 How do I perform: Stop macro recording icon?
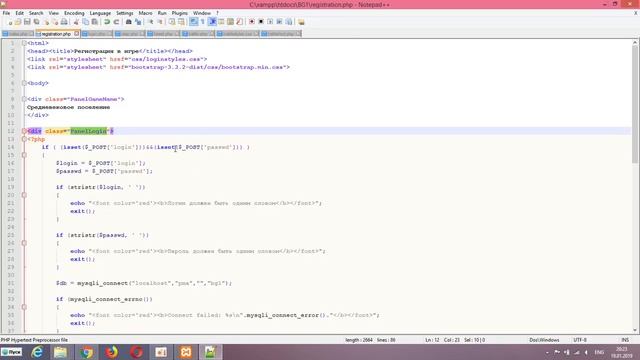click(261, 22)
